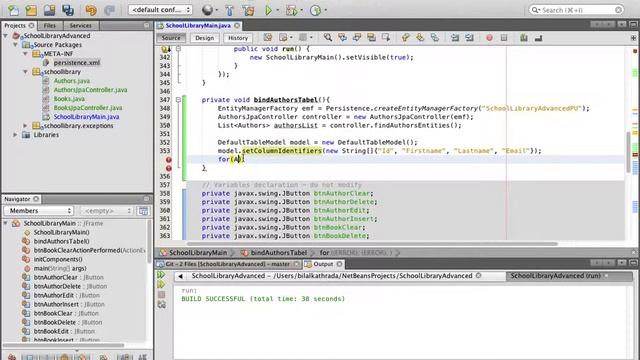Click the error marker on line 354
Screen dimensions: 640x360
click(169, 160)
